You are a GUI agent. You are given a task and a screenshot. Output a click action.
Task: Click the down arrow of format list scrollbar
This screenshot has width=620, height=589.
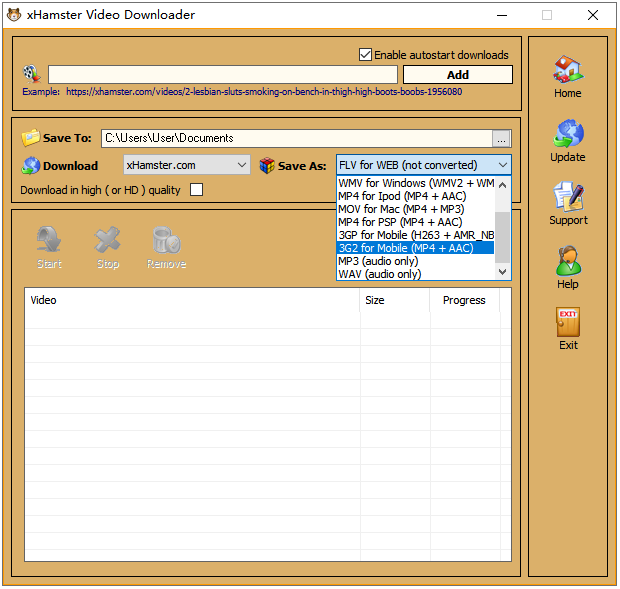pyautogui.click(x=503, y=272)
